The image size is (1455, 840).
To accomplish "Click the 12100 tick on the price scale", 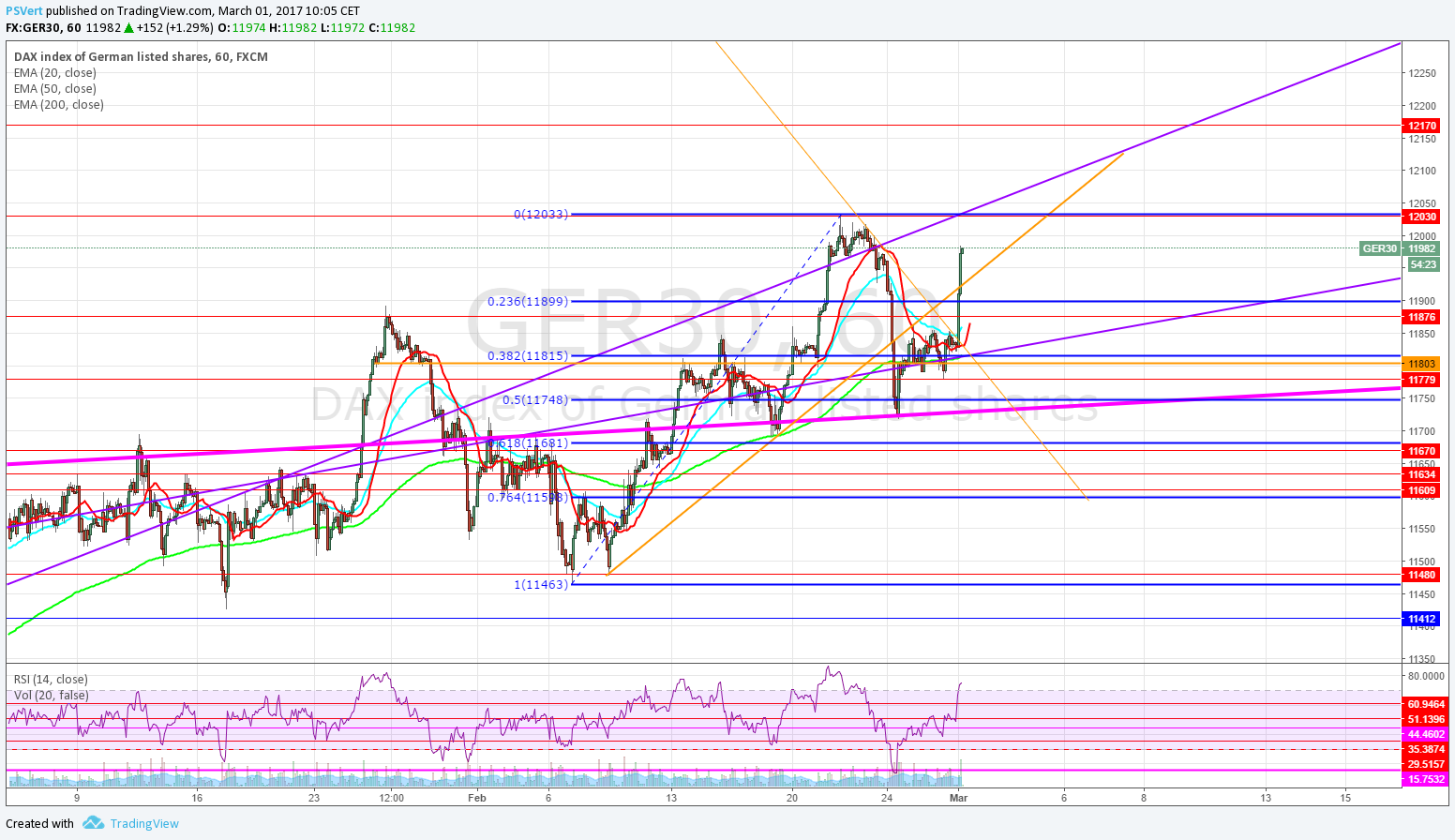I will pyautogui.click(x=1422, y=171).
